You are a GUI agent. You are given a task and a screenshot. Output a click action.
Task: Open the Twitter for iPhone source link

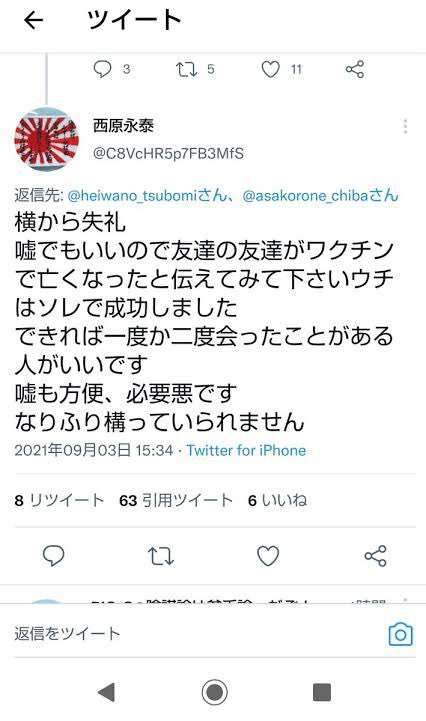click(x=246, y=450)
